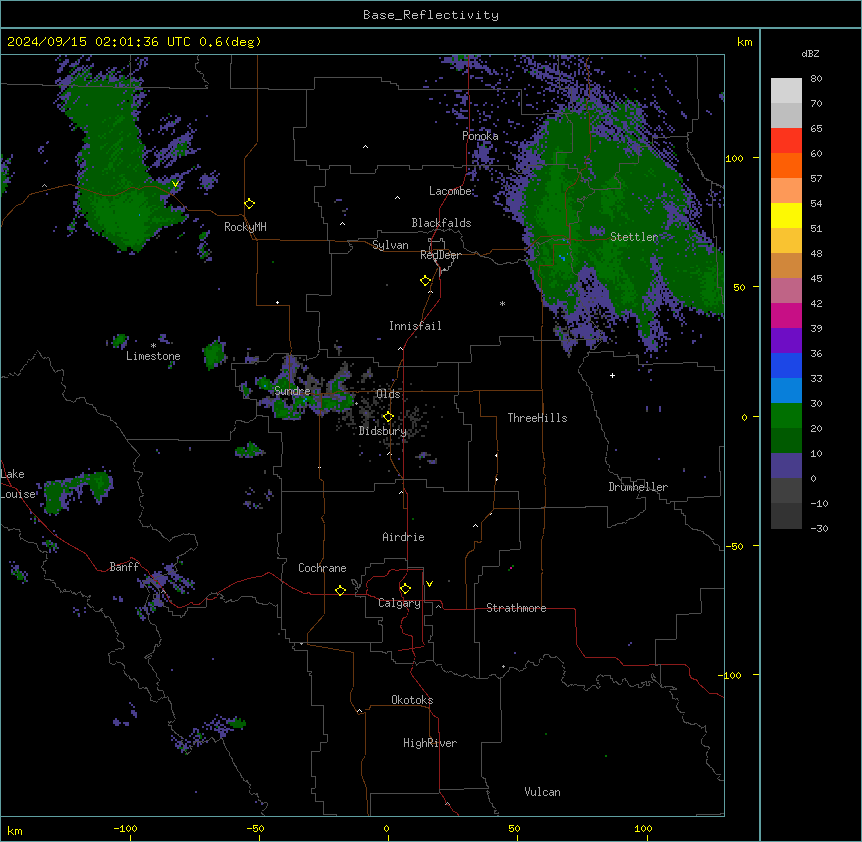Screen dimensions: 862x842
Task: Click the Strathmore city label
Action: (x=516, y=608)
